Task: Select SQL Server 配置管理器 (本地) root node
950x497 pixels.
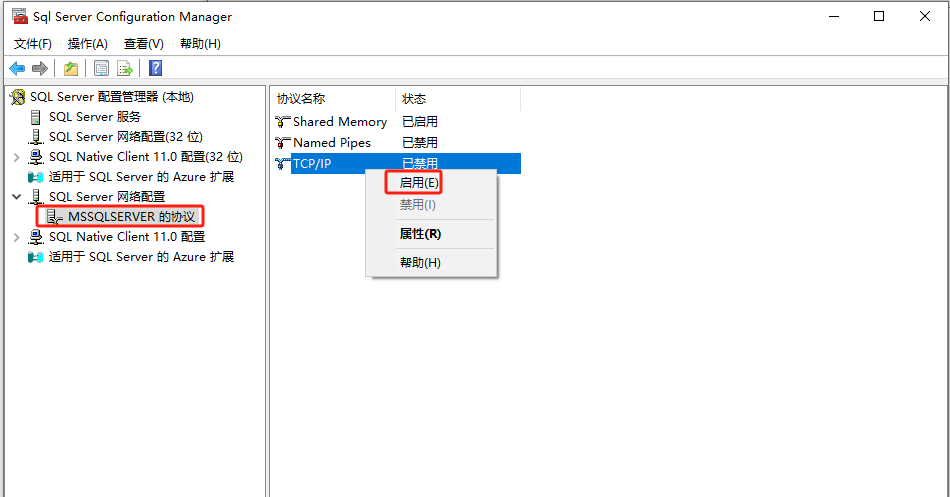Action: tap(112, 97)
